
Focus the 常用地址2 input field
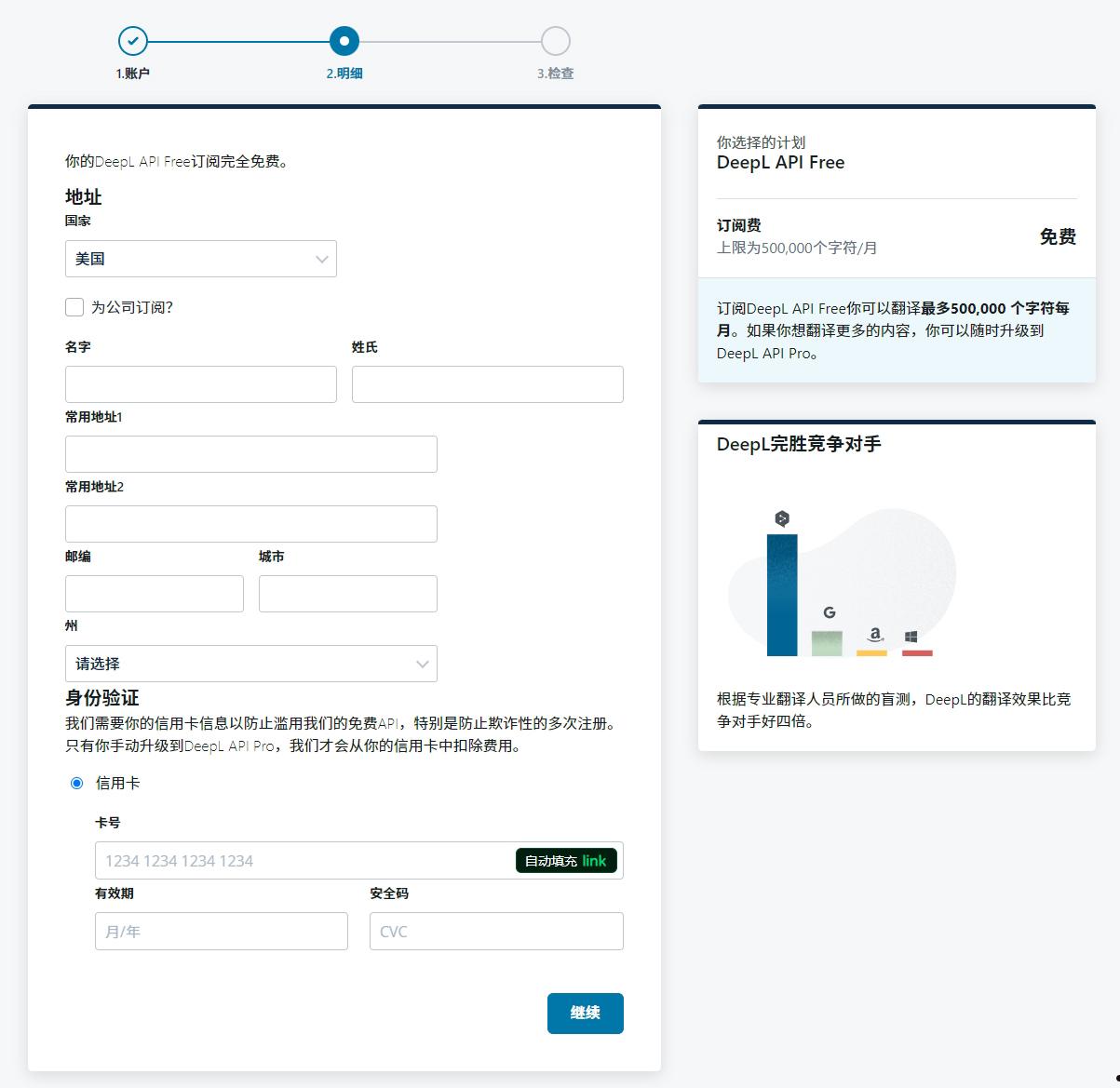click(251, 524)
